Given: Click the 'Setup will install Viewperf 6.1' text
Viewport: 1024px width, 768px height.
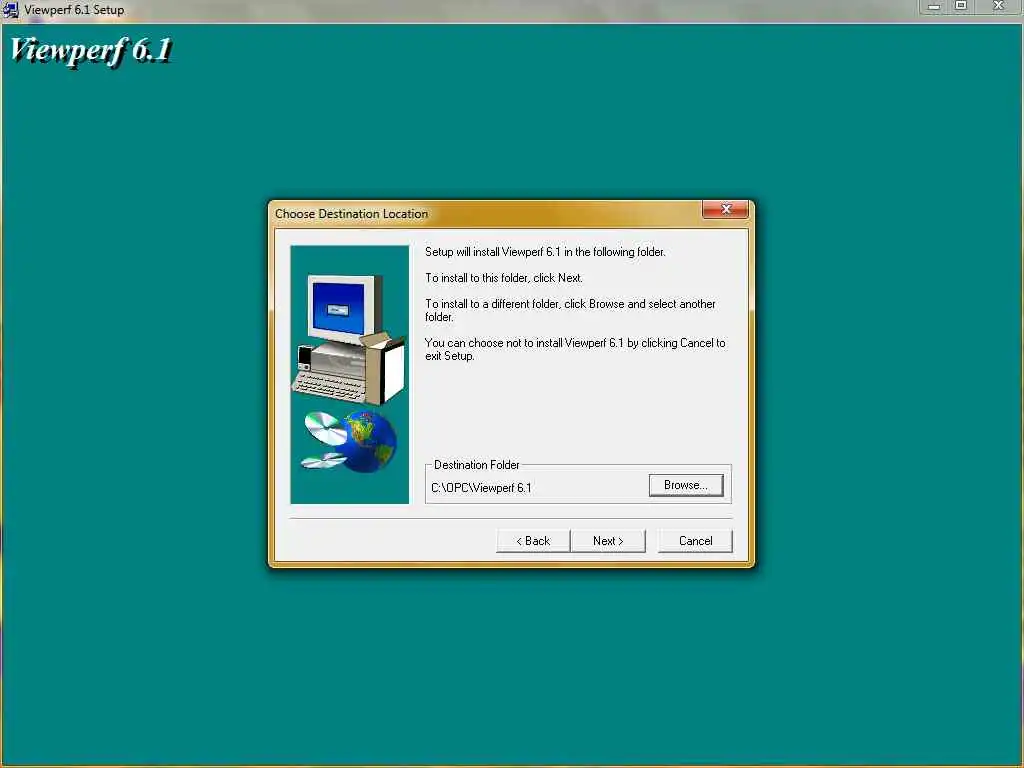Looking at the screenshot, I should tap(545, 251).
